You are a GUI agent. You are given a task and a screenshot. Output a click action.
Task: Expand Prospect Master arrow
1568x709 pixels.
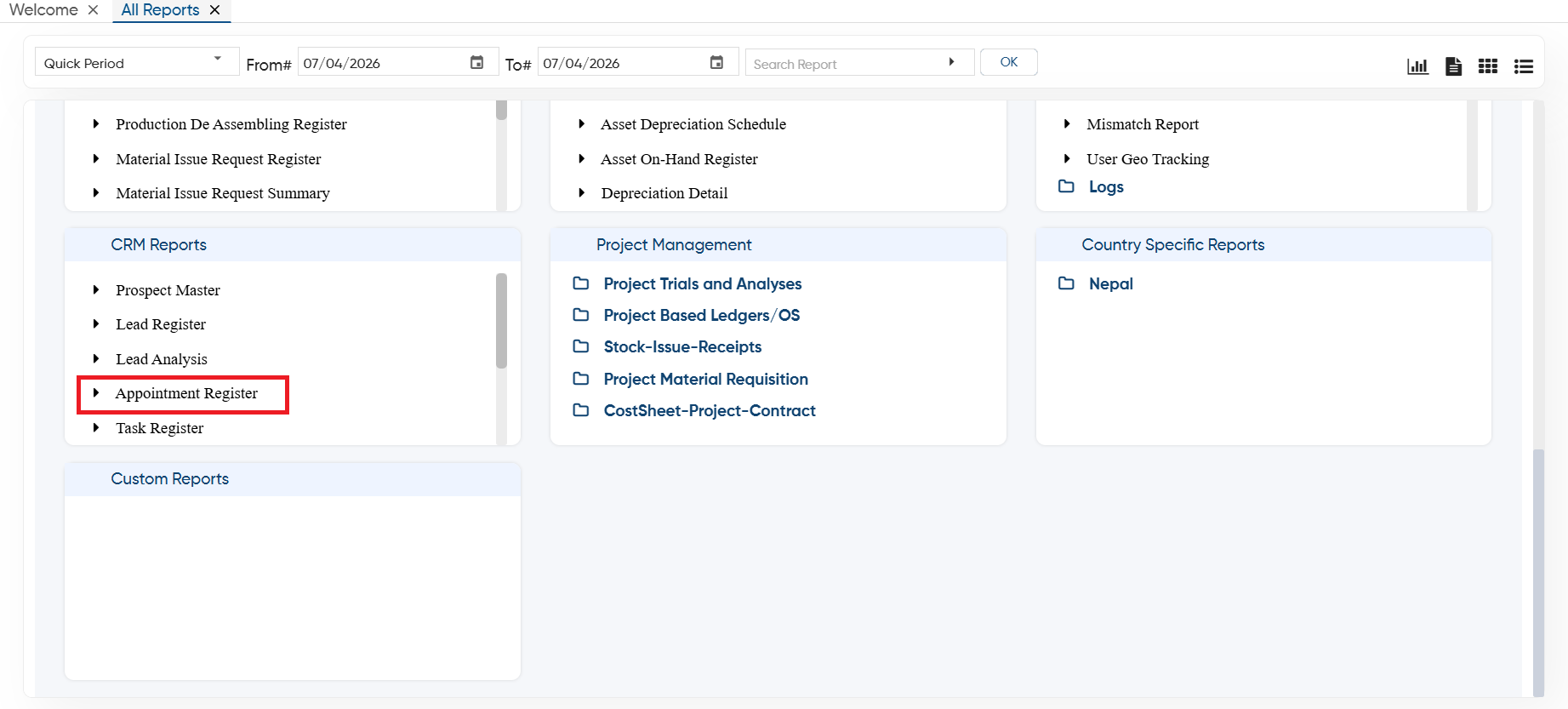(96, 290)
